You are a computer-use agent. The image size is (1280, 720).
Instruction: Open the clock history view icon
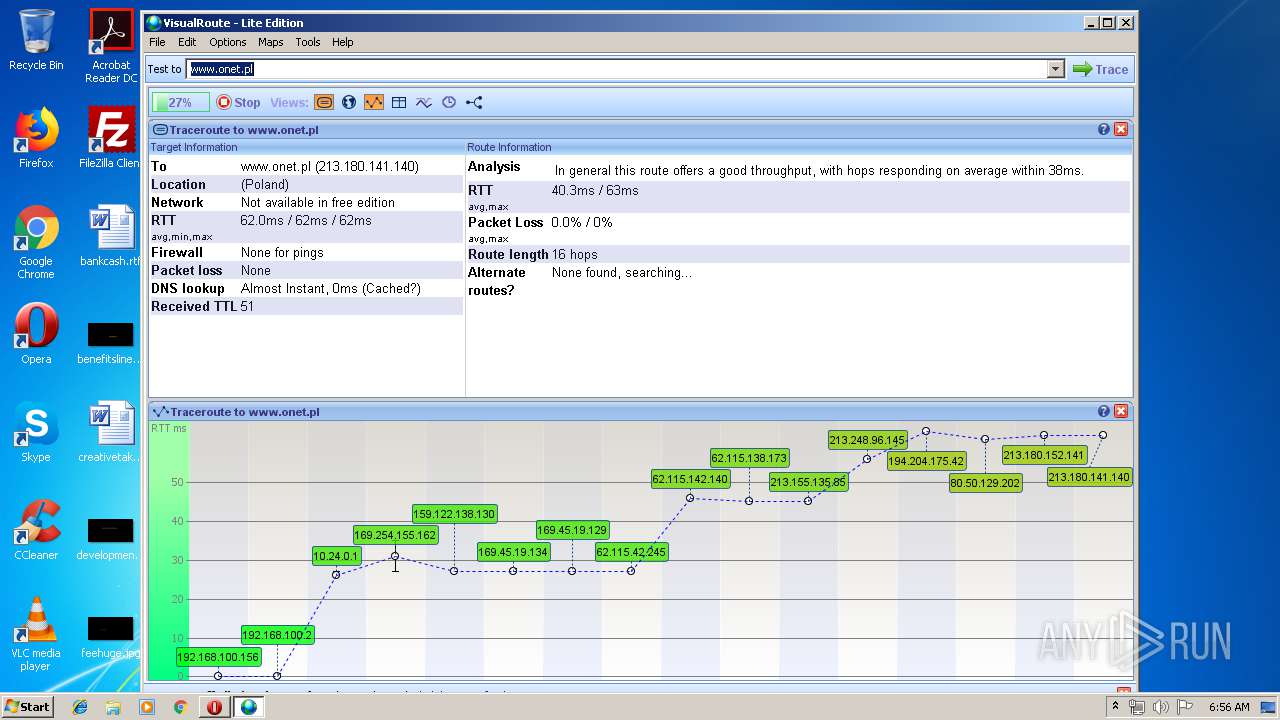(449, 102)
